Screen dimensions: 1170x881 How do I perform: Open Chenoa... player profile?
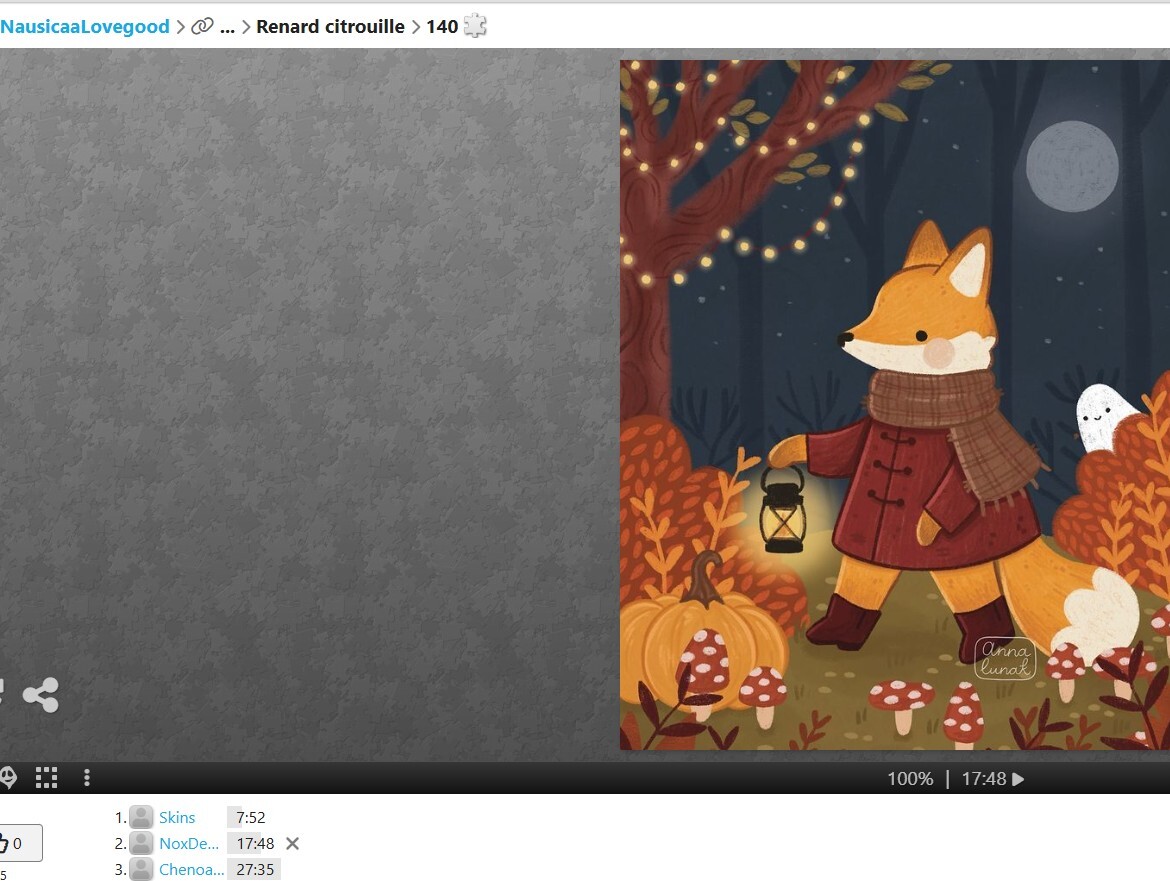point(191,869)
